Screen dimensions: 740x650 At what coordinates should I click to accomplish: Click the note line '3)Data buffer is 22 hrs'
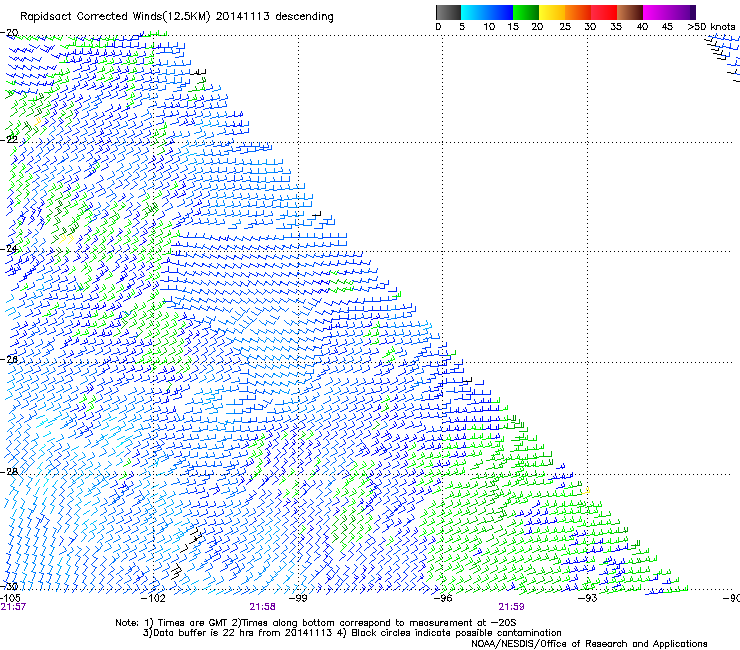coord(352,633)
